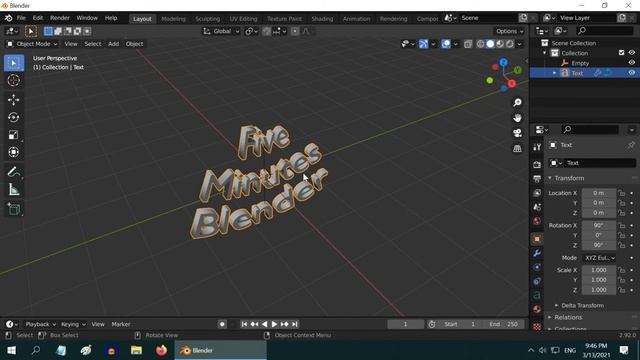Uncheck the Collection exclude checkbox
Screen dimensions: 640x360
pyautogui.click(x=621, y=53)
